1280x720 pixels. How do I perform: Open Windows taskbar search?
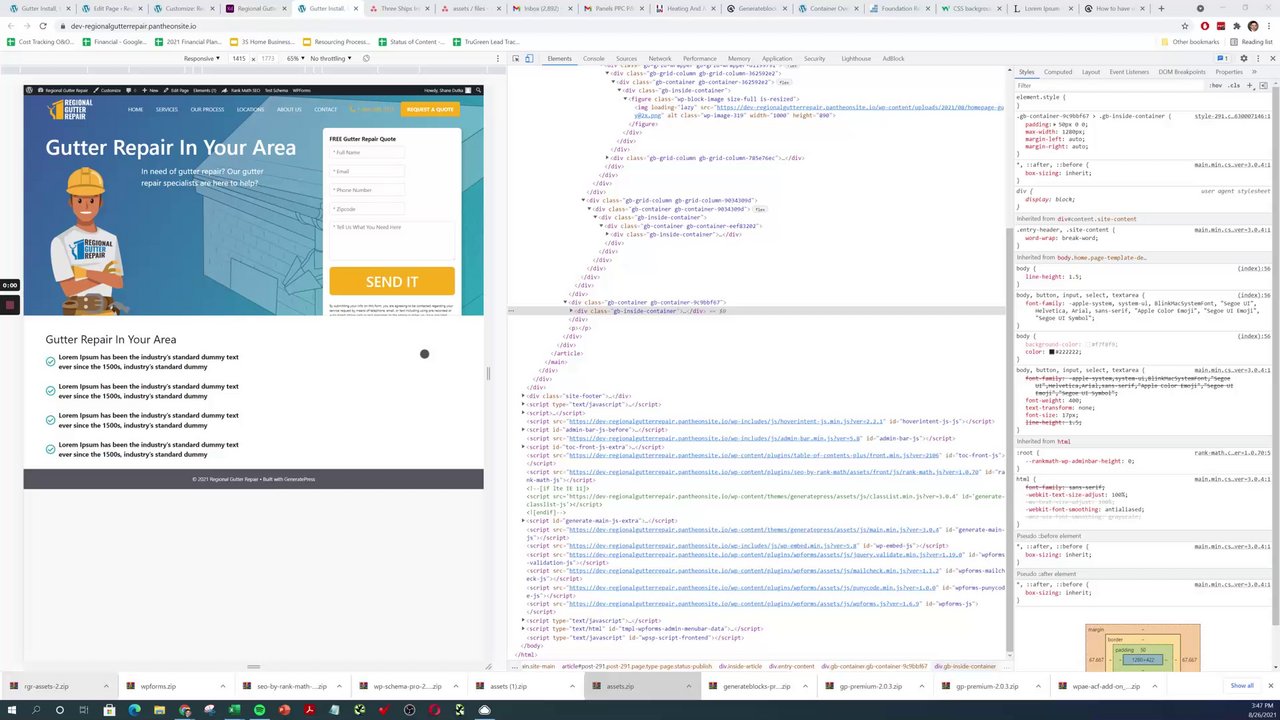36,710
